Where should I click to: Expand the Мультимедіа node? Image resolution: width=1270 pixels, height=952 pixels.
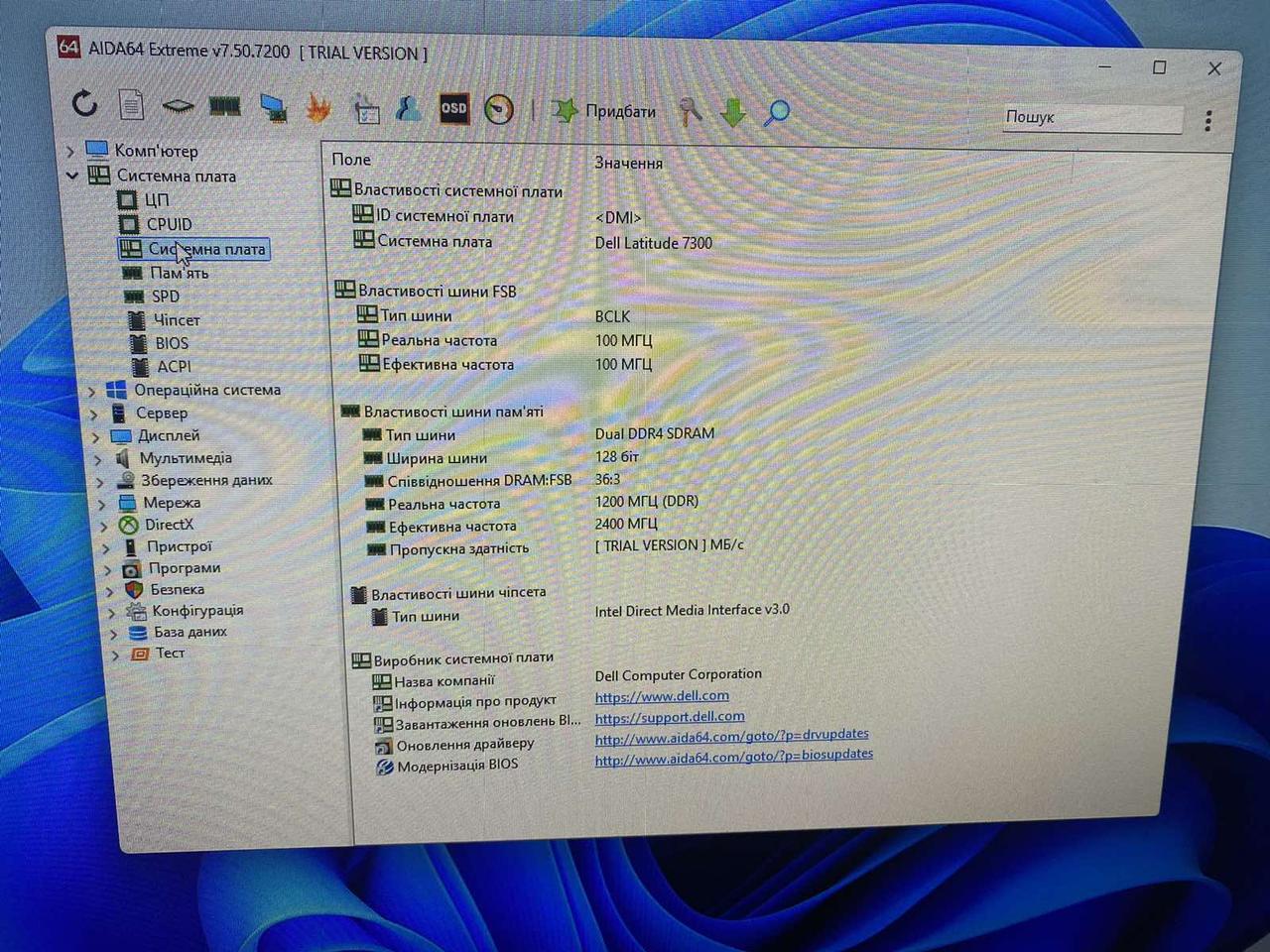98,459
